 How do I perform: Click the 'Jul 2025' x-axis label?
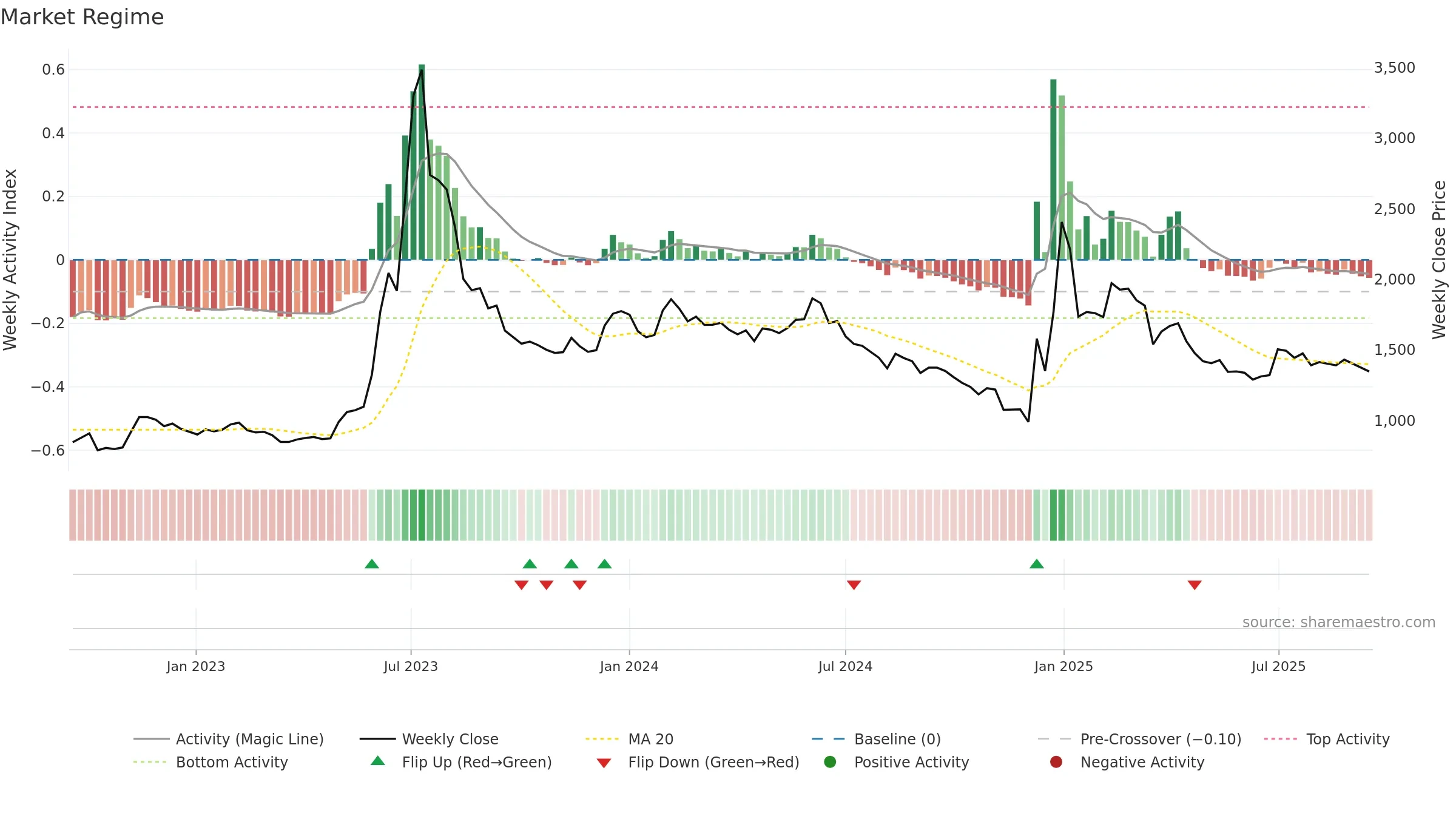point(1278,666)
